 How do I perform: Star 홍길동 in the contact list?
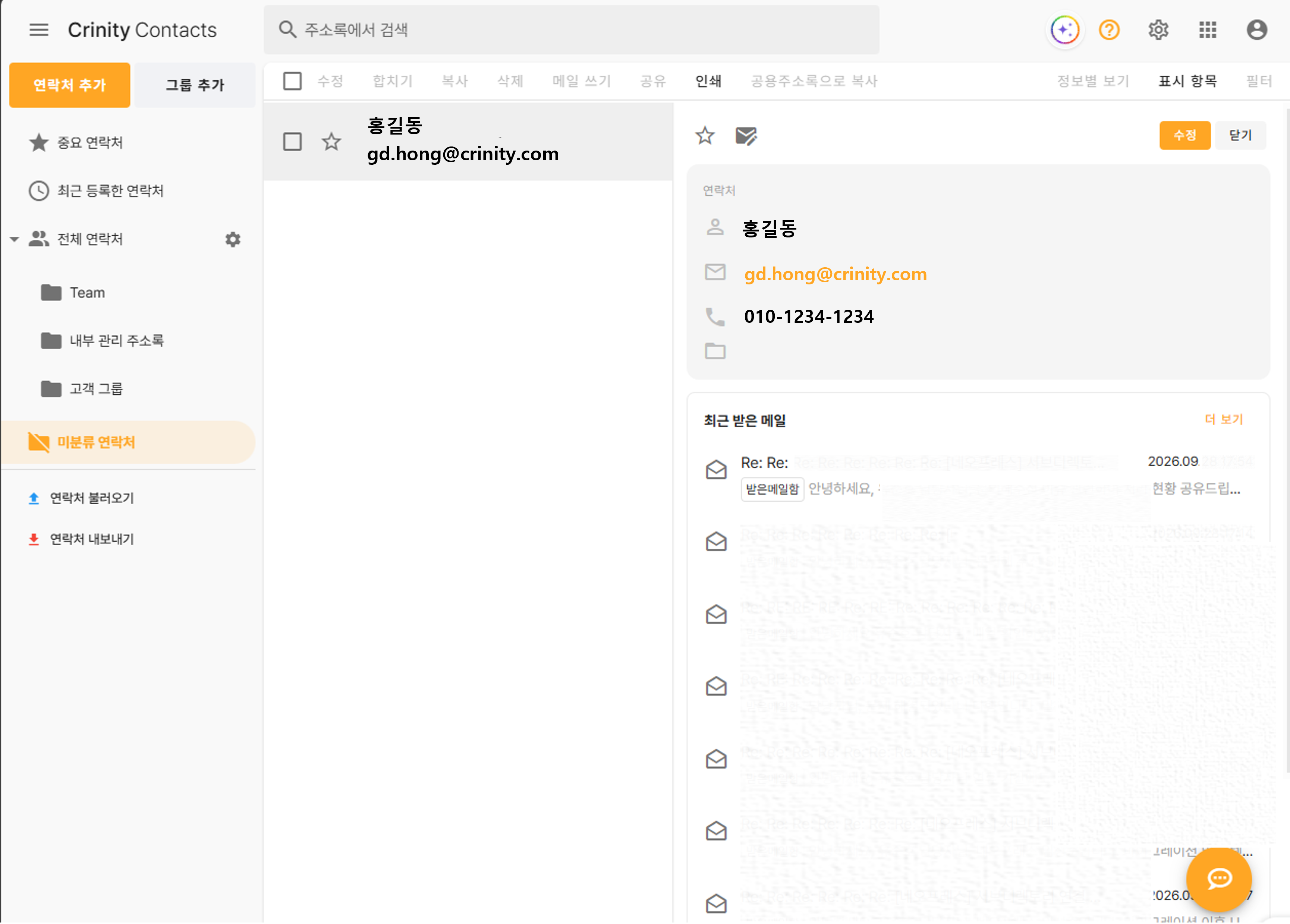tap(331, 142)
